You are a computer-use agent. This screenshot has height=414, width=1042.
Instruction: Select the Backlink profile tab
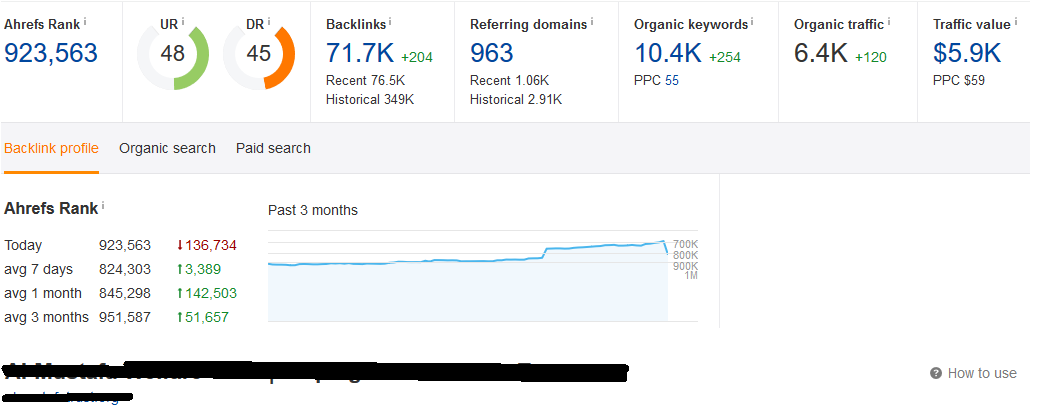coord(51,148)
